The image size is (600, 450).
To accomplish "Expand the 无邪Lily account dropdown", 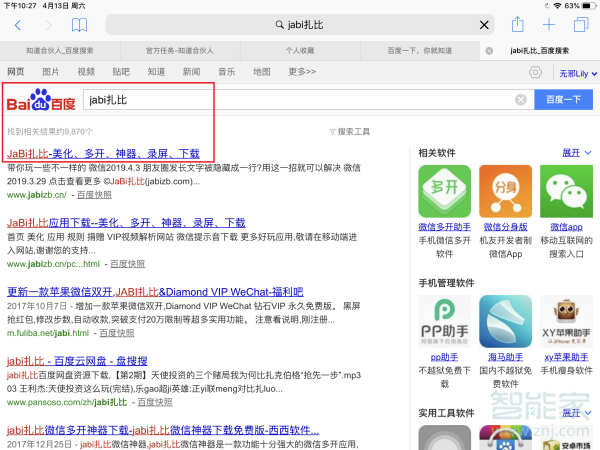I will (578, 73).
